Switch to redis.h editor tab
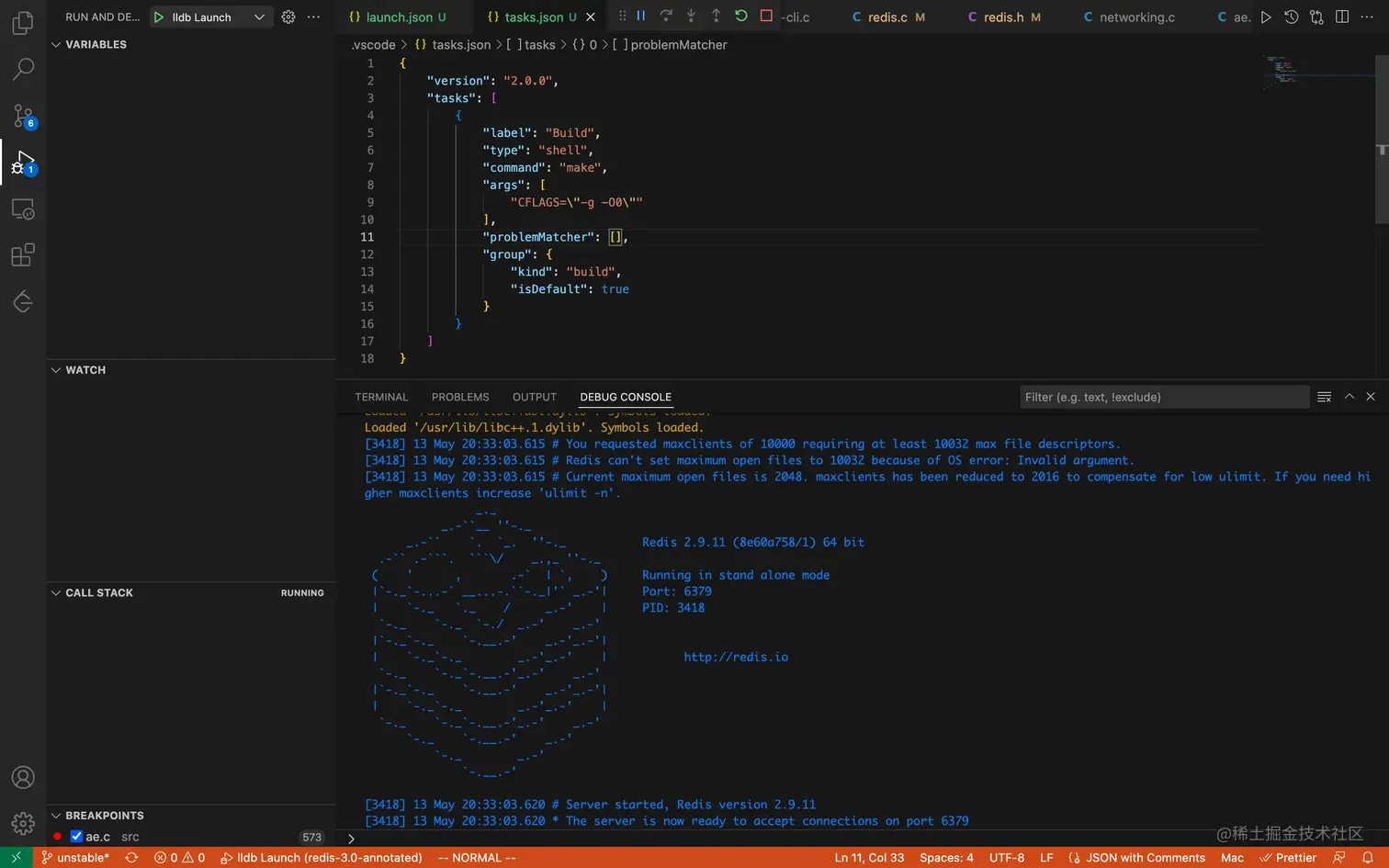The width and height of the screenshot is (1389, 868). click(1004, 17)
